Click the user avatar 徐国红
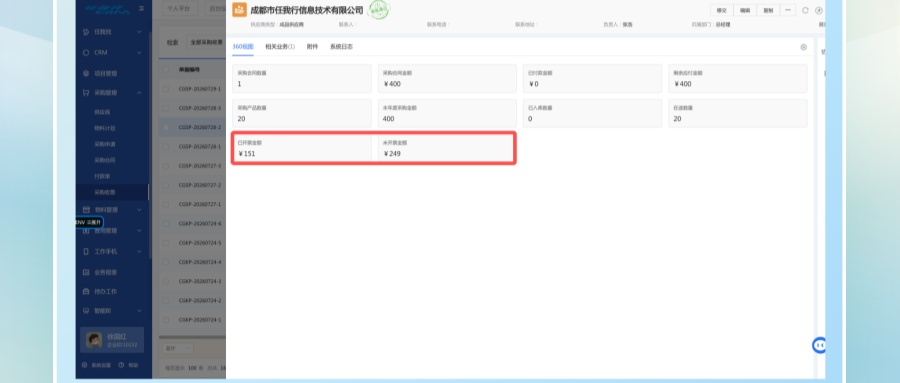Viewport: 900px width, 383px height. point(94,340)
